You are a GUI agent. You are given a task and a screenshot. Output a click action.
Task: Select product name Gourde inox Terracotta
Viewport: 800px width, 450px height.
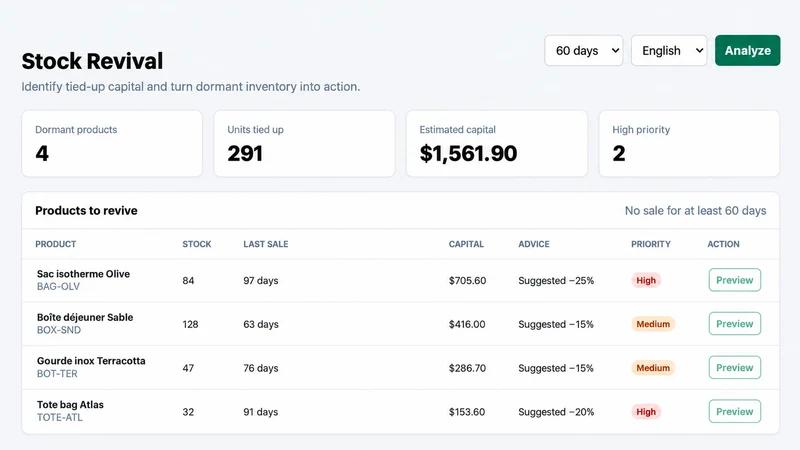91,361
